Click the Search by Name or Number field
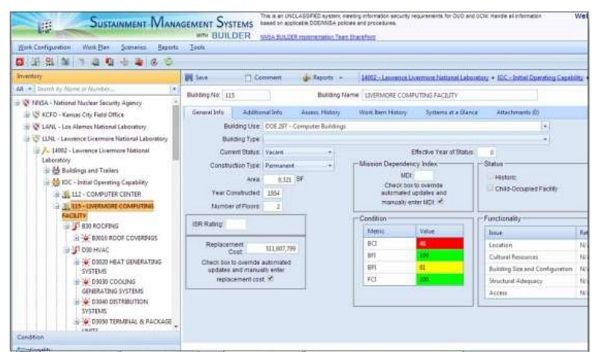This screenshot has width=600, height=364. point(103,89)
